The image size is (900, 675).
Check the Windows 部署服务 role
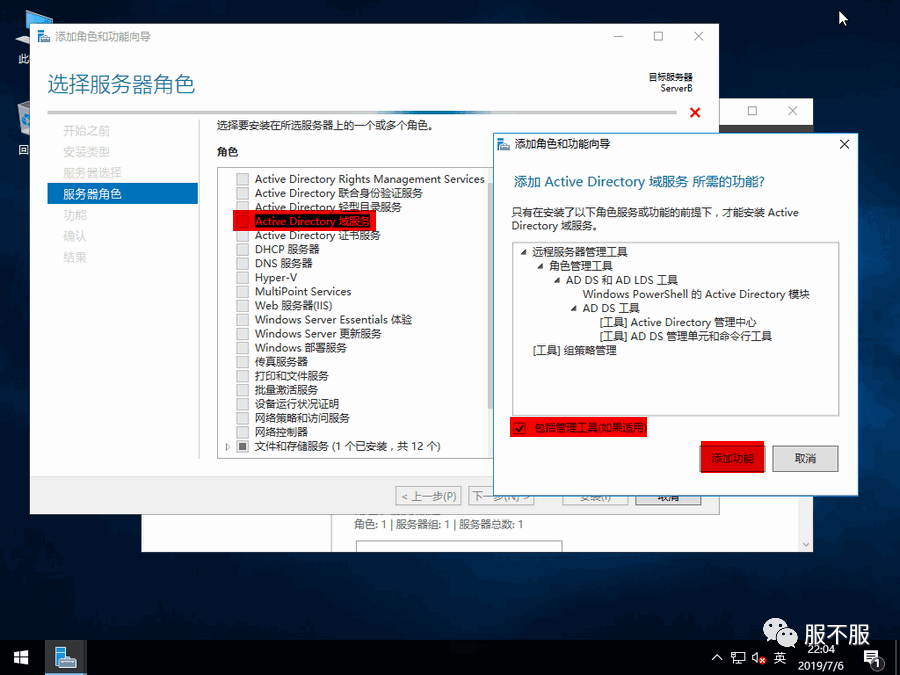click(x=243, y=348)
